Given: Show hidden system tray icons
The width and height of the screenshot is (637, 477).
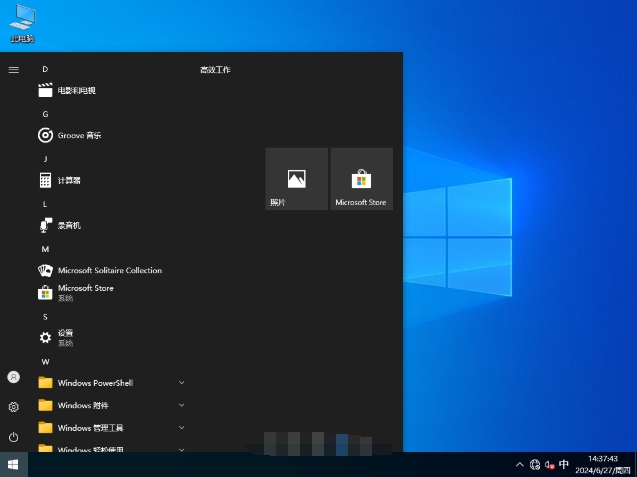Looking at the screenshot, I should pyautogui.click(x=519, y=465).
